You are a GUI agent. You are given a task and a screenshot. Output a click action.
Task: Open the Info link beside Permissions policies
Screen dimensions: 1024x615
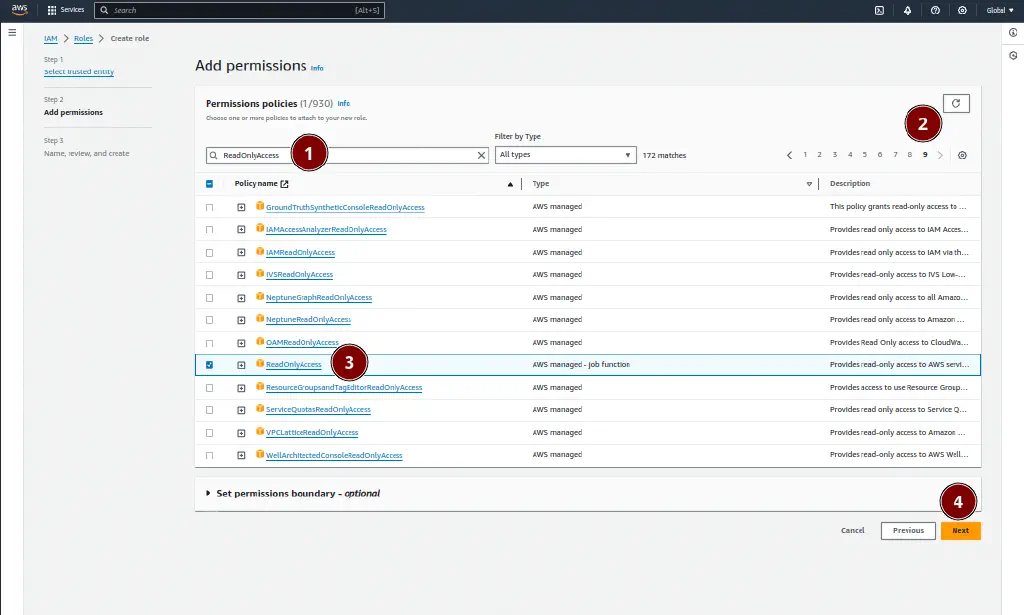[x=344, y=103]
